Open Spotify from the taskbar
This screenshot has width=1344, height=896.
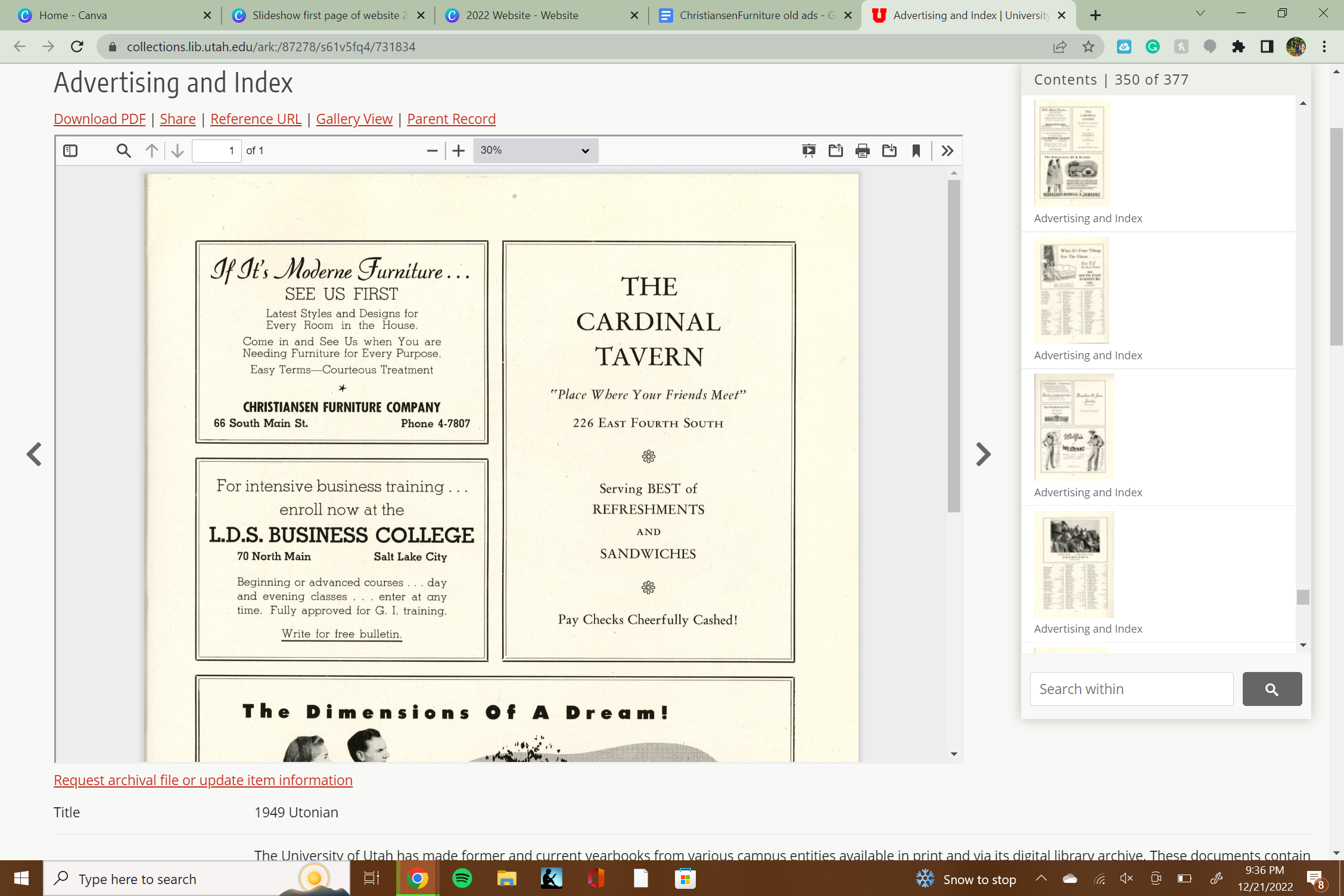[462, 879]
